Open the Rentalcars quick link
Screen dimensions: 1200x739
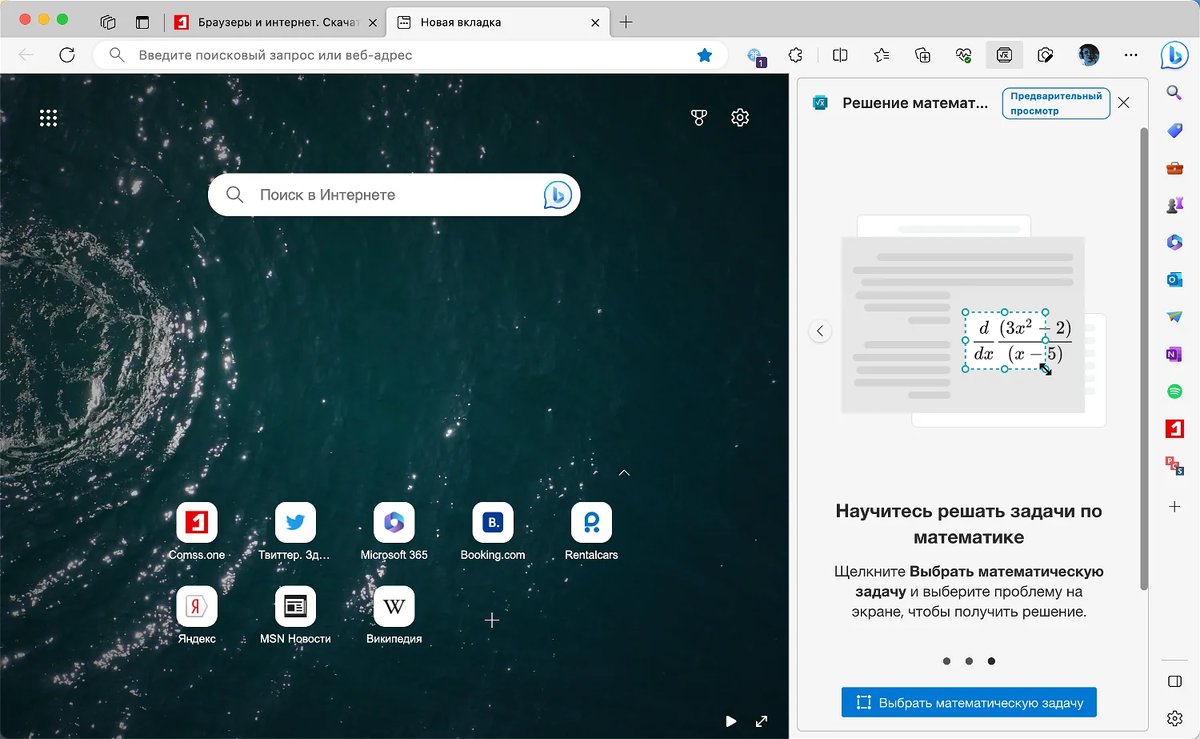coord(591,532)
